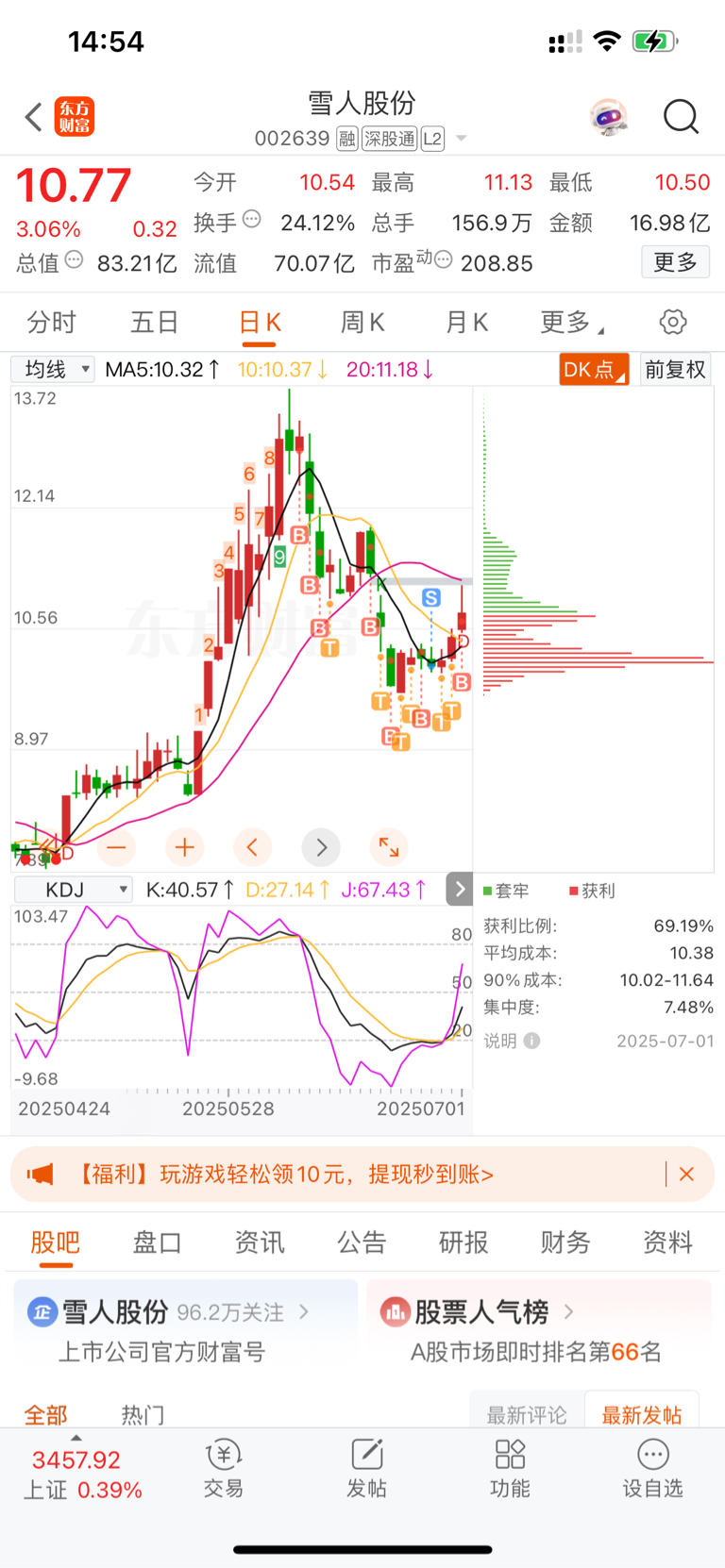Tap the 获利比例 69.19% value
This screenshot has height=1568, width=725.
coord(683,926)
